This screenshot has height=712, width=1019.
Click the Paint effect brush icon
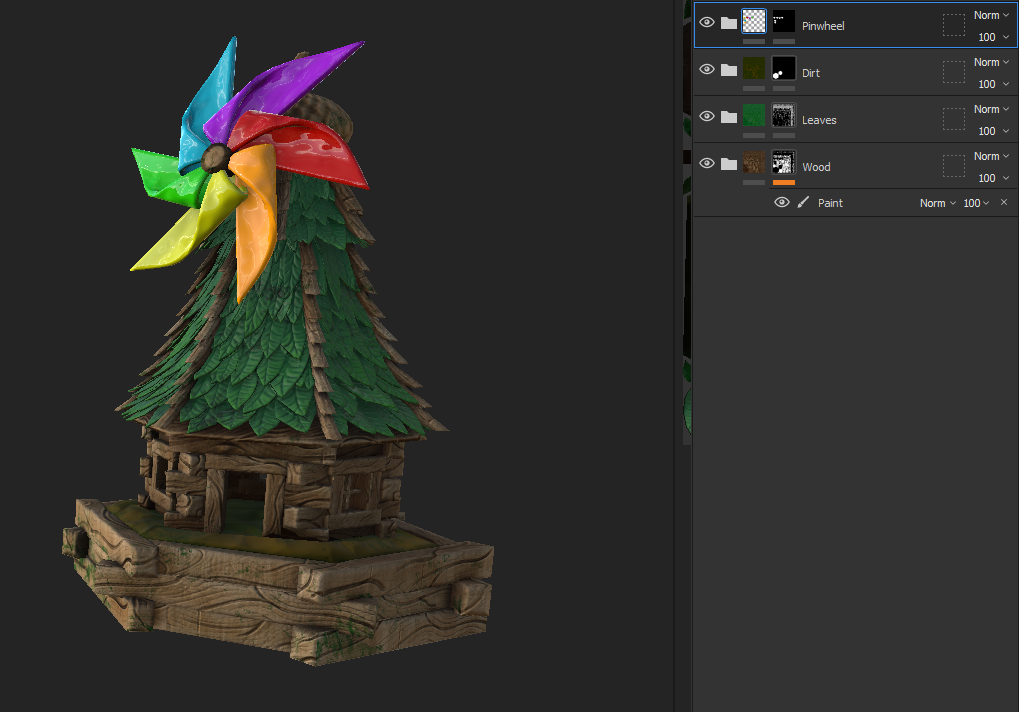[x=803, y=203]
